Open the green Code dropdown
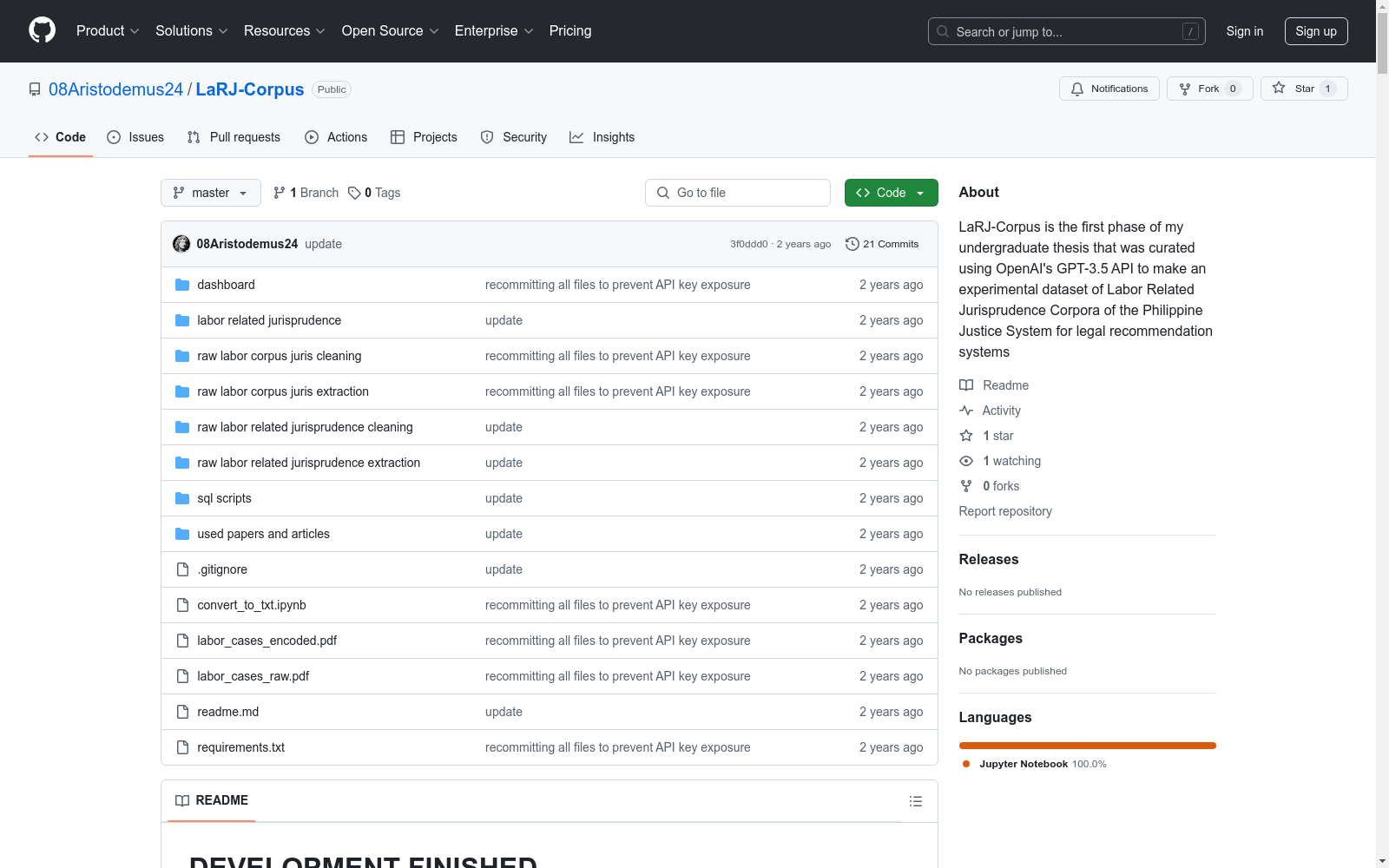Image resolution: width=1389 pixels, height=868 pixels. pyautogui.click(x=892, y=193)
